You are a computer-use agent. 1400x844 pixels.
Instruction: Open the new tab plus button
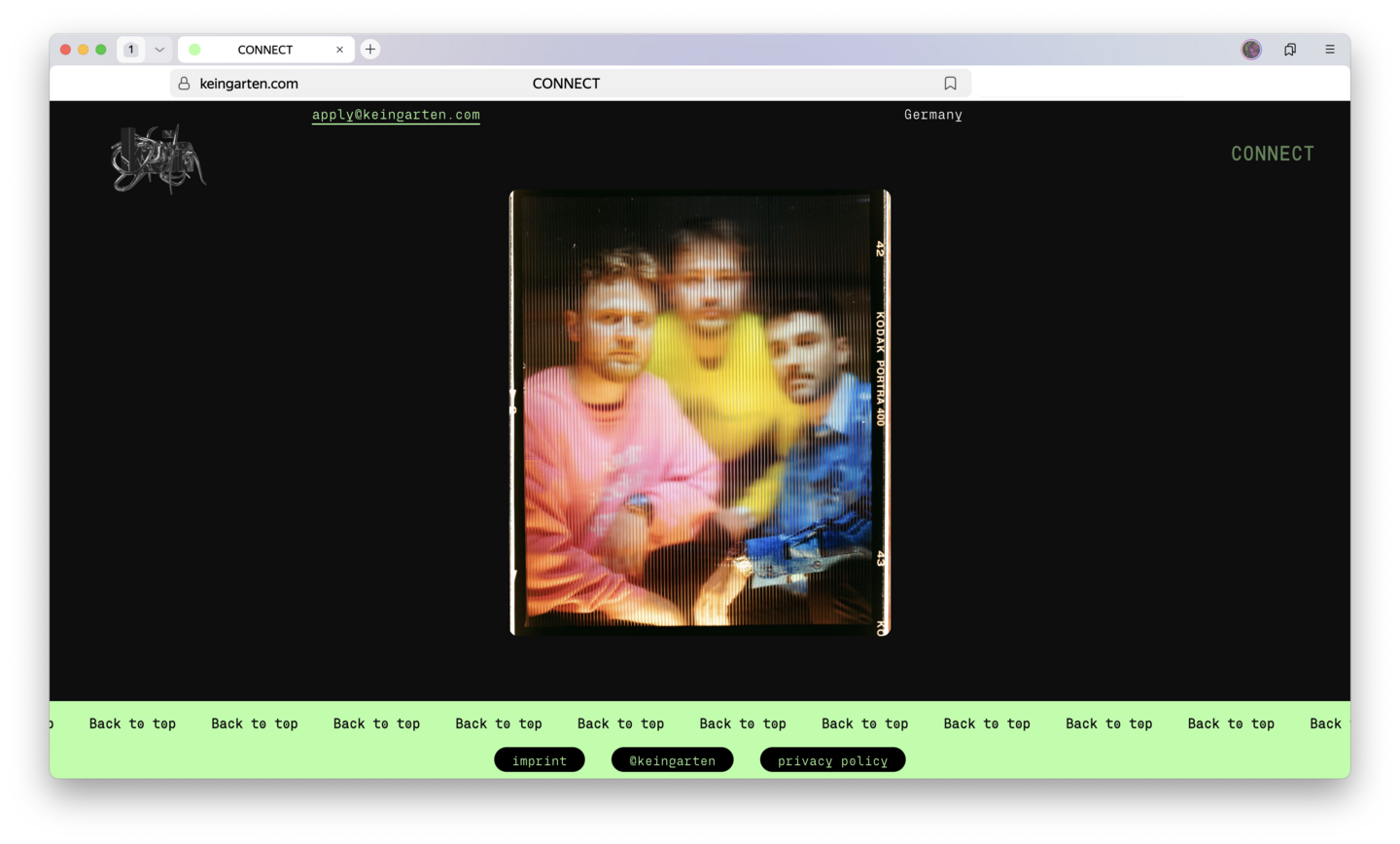point(370,50)
